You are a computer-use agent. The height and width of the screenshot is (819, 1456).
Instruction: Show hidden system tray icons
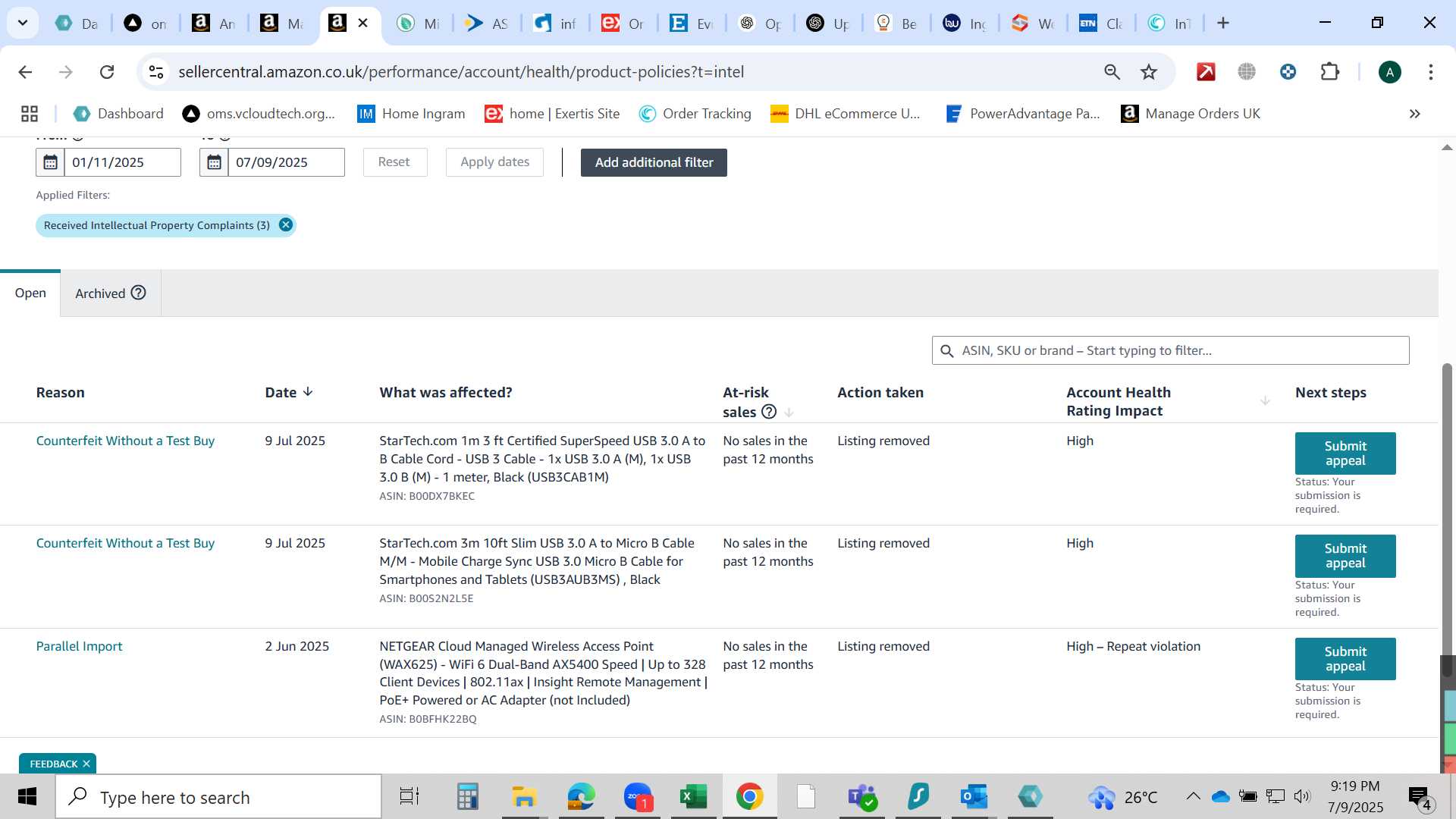point(1193,796)
